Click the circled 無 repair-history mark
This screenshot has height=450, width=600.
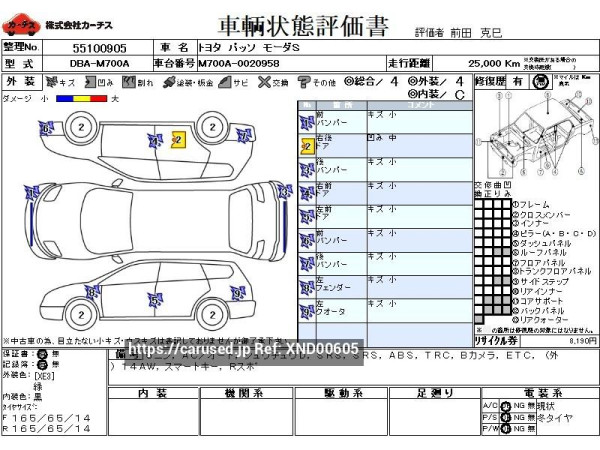[x=541, y=82]
